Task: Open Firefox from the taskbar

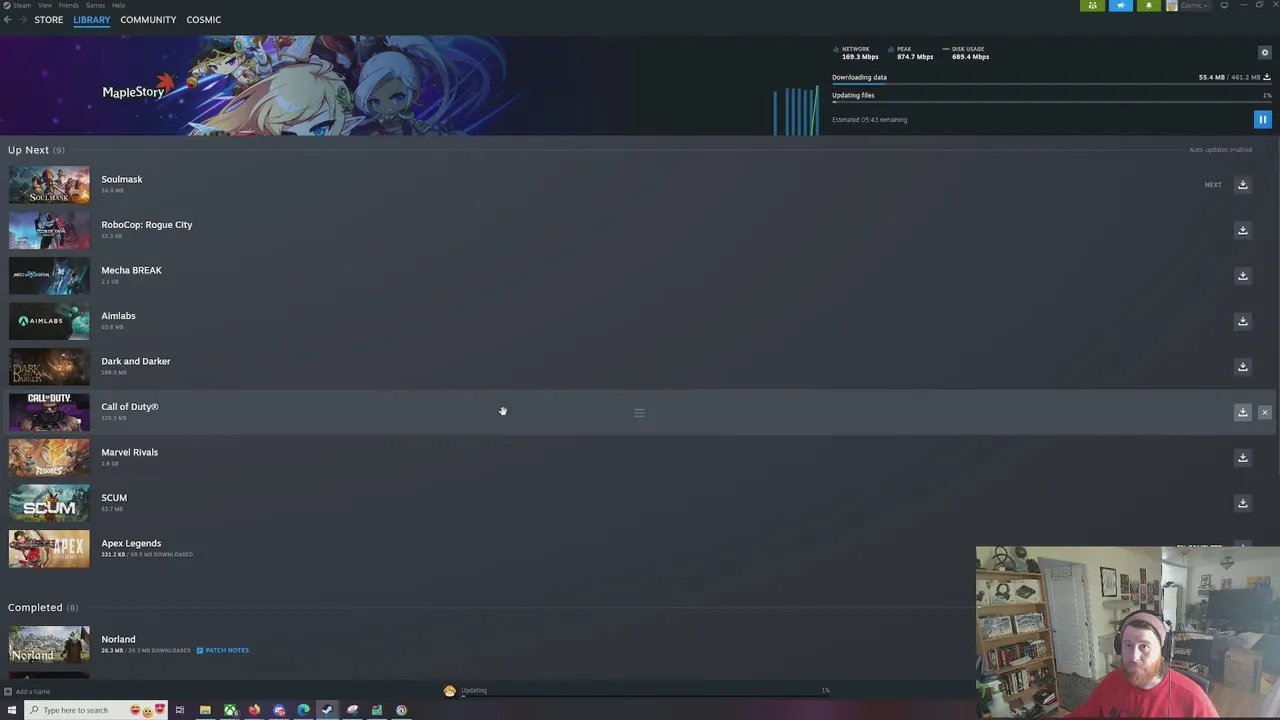Action: 254,710
